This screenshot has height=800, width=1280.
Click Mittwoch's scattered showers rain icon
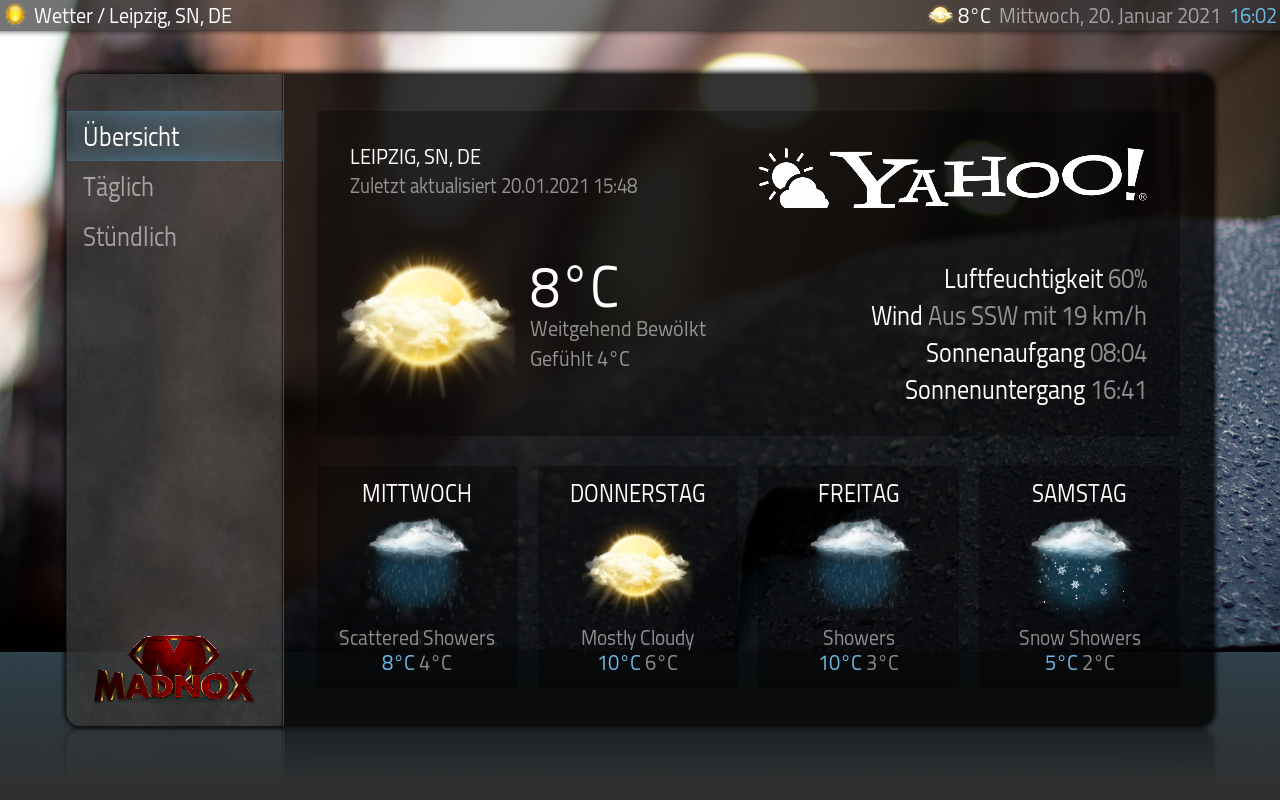pyautogui.click(x=417, y=563)
